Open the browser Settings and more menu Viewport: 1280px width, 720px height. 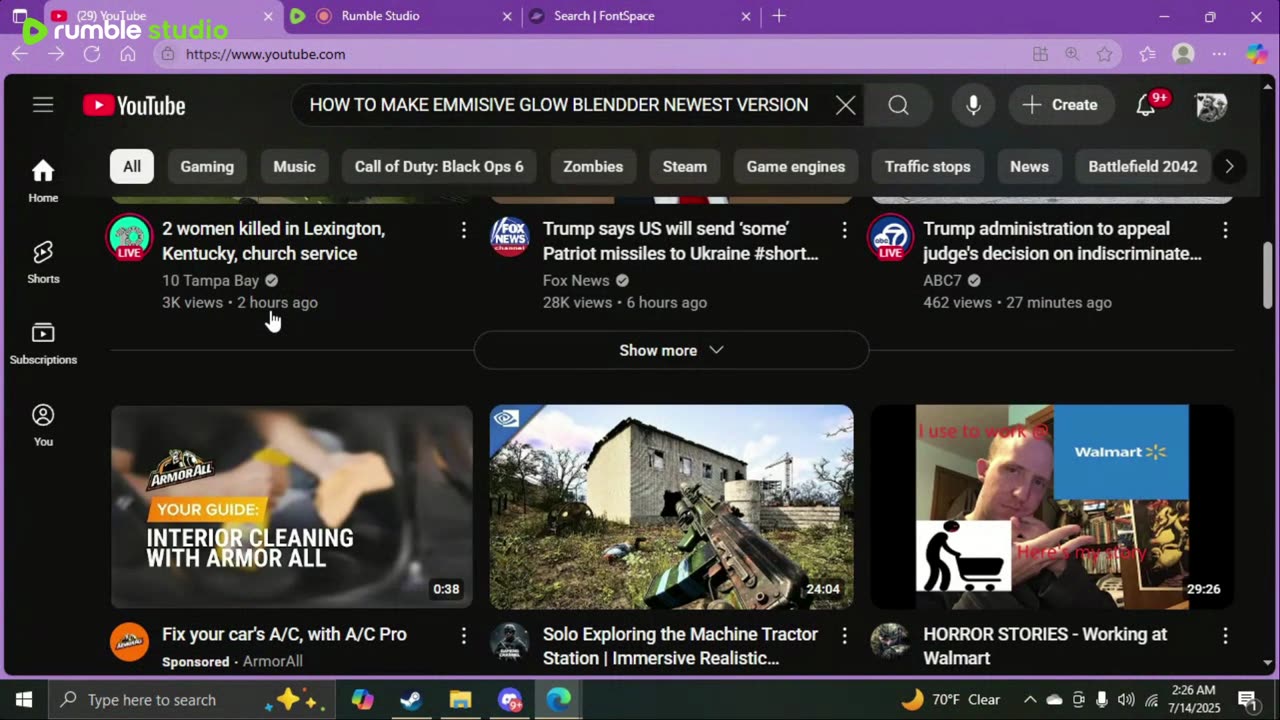tap(1219, 54)
